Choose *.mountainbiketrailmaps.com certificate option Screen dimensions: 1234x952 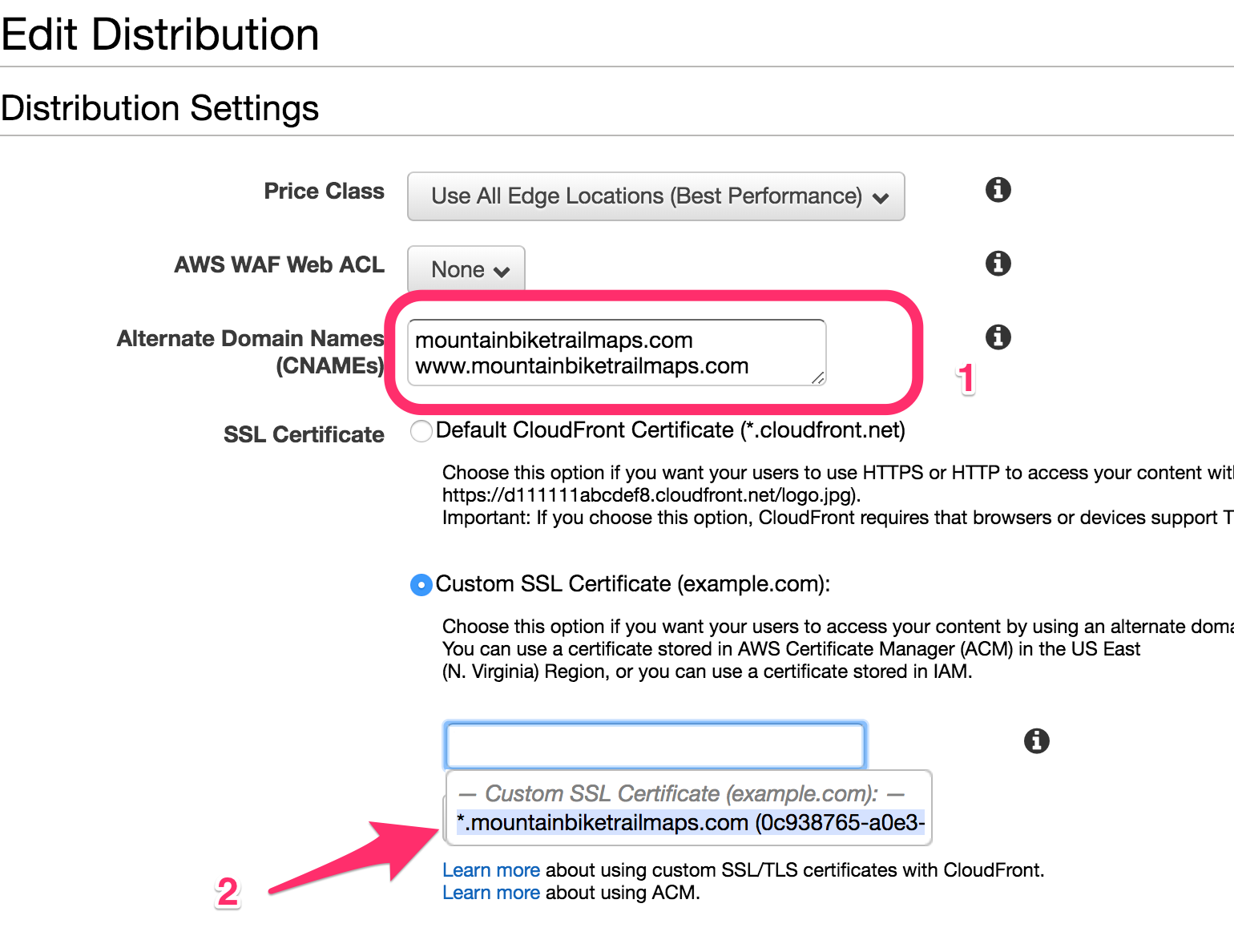pyautogui.click(x=690, y=823)
